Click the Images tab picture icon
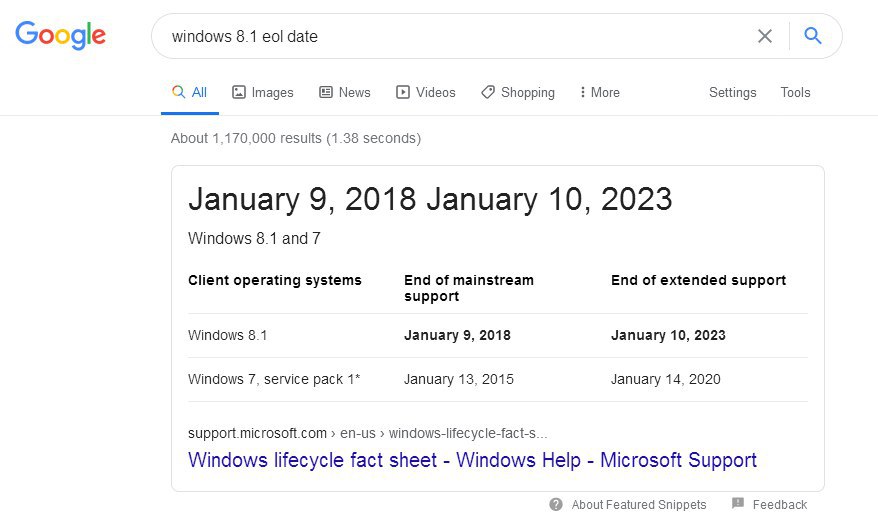The image size is (878, 525). point(239,92)
